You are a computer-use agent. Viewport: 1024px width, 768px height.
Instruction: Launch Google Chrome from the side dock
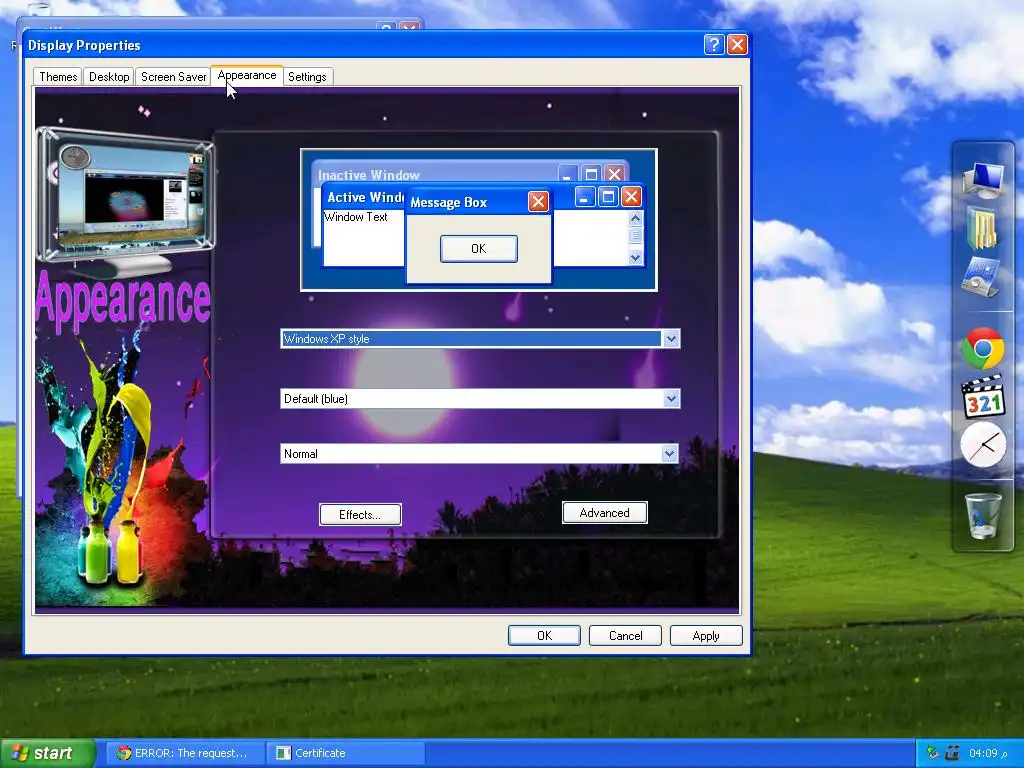[983, 349]
